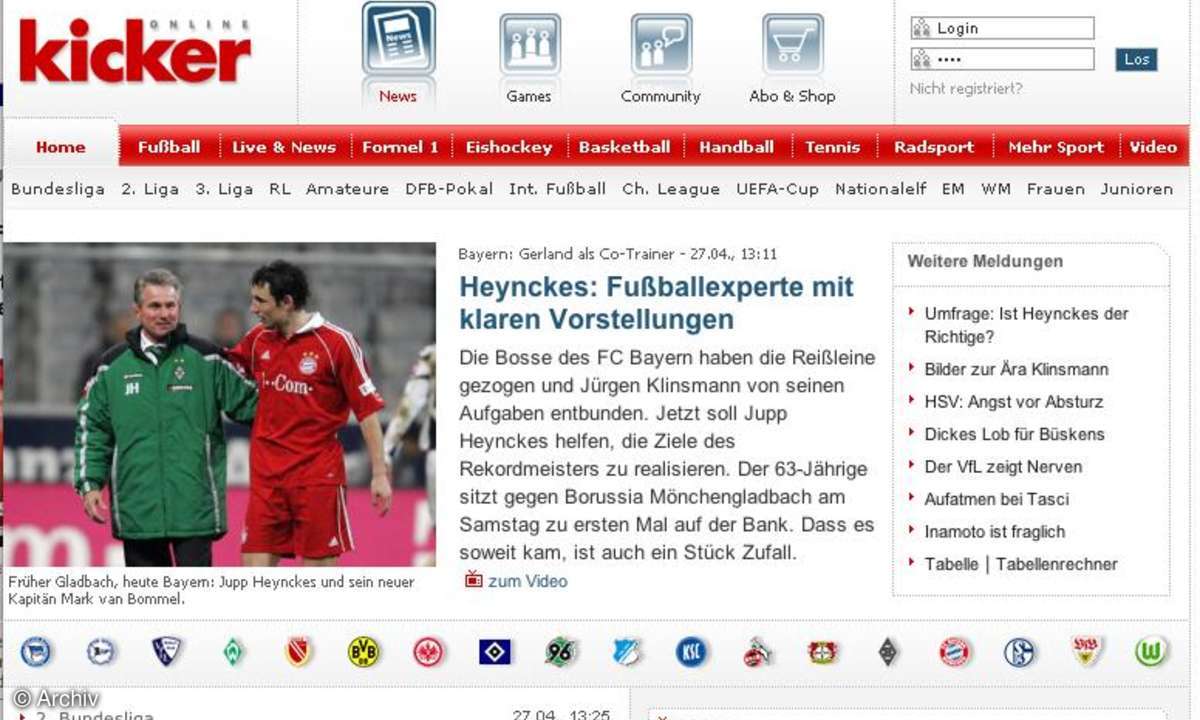
Task: Select the Hoffenheim club logo
Action: [626, 652]
